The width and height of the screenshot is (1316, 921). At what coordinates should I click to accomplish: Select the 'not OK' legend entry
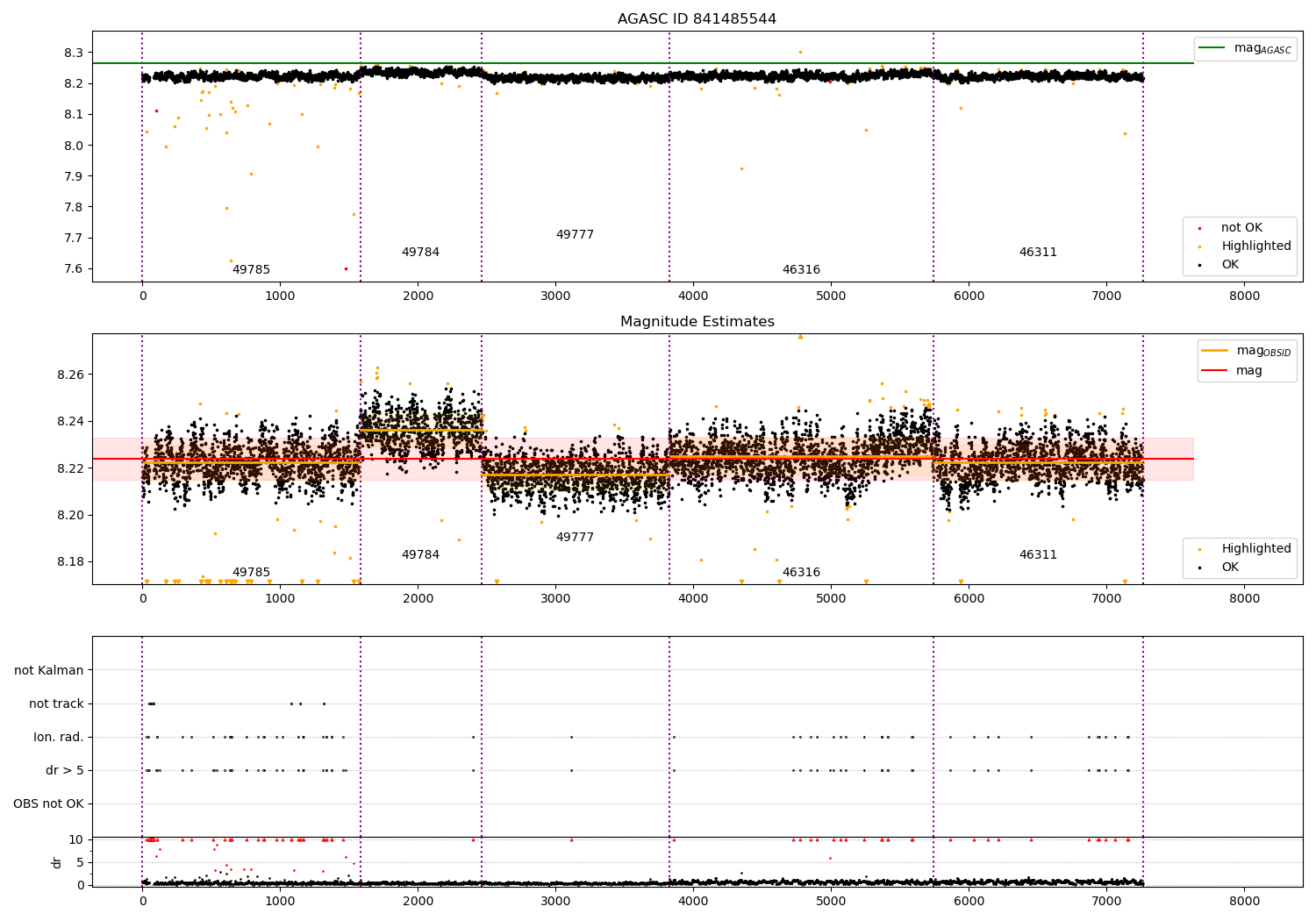tap(1241, 228)
